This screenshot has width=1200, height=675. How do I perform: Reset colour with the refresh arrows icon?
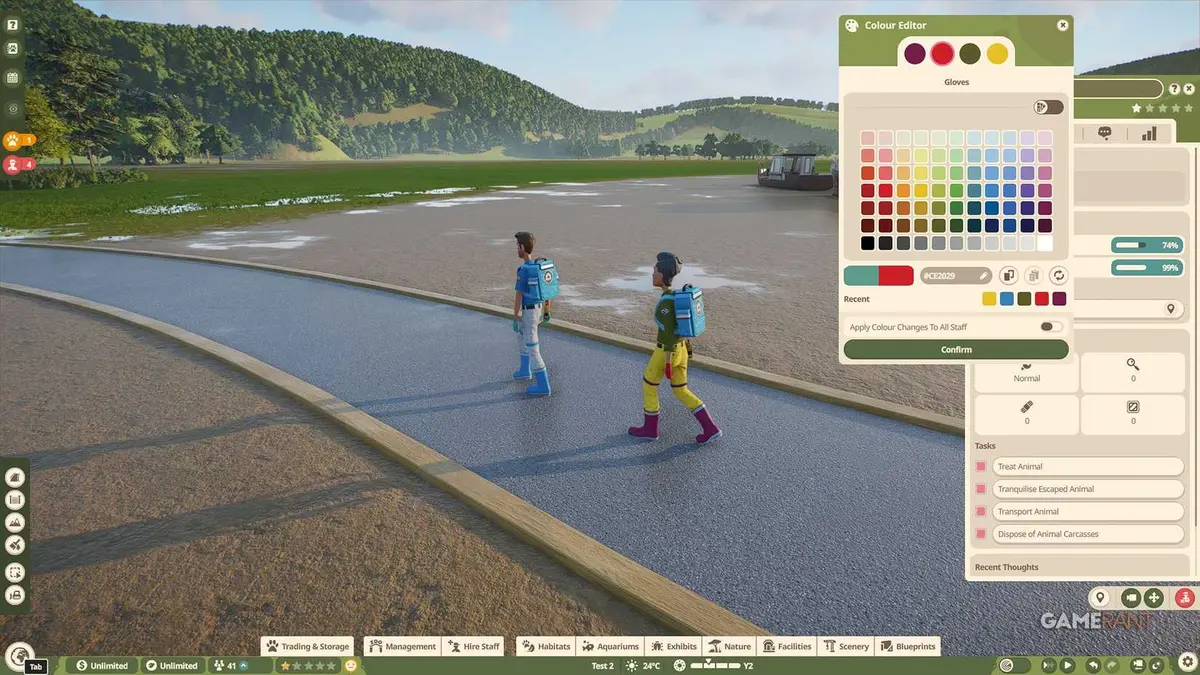coord(1058,275)
